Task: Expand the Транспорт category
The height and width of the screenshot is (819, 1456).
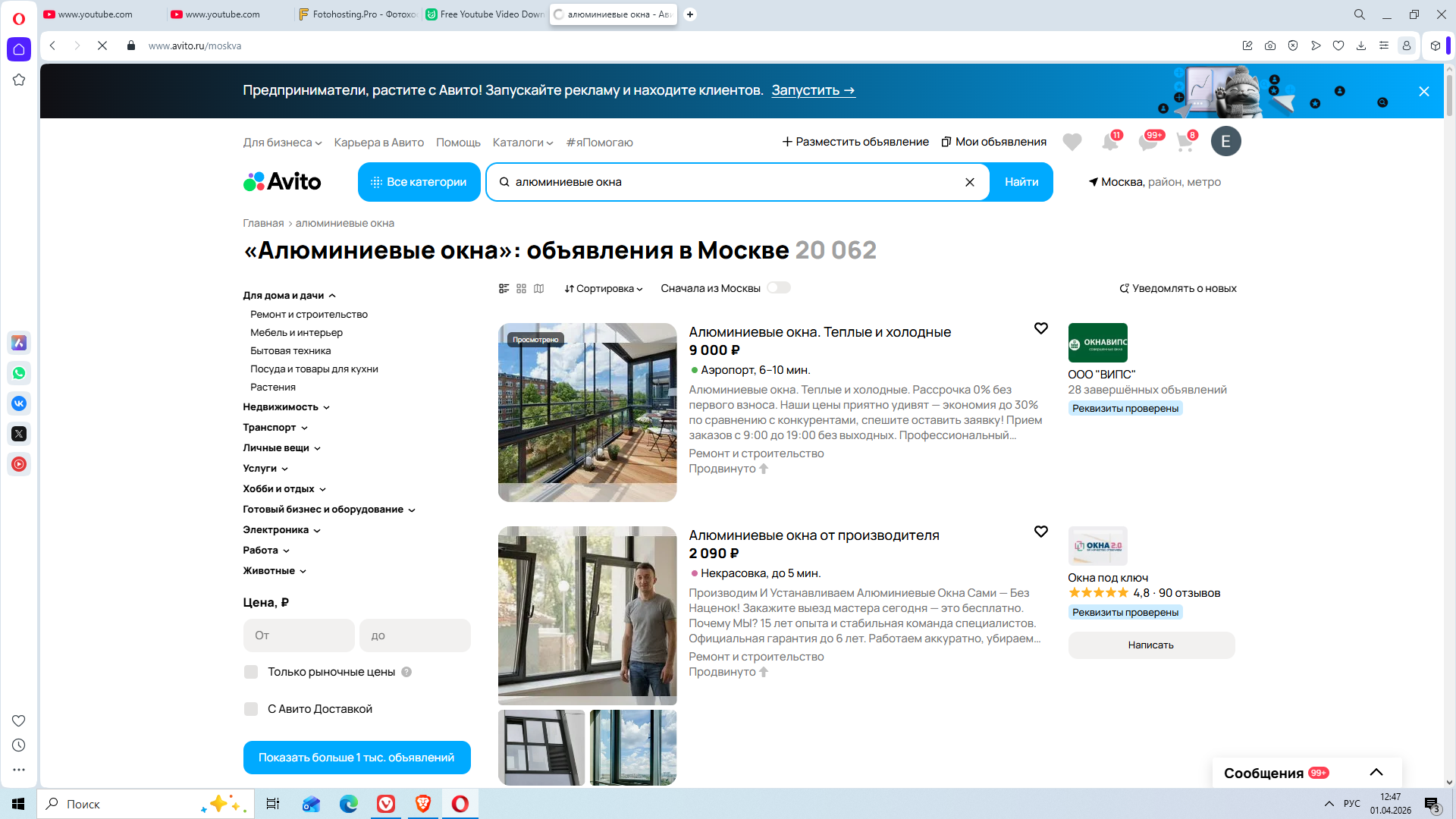Action: point(275,428)
